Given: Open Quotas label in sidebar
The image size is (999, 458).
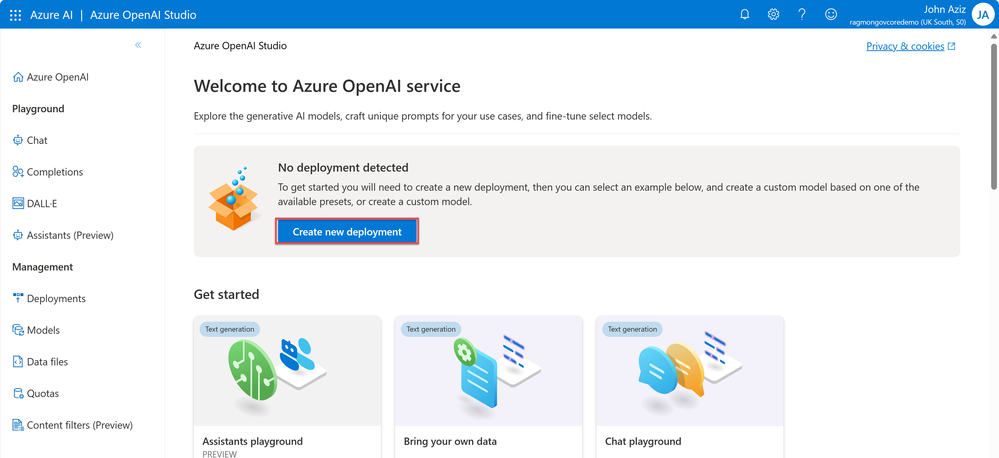Looking at the screenshot, I should point(43,393).
